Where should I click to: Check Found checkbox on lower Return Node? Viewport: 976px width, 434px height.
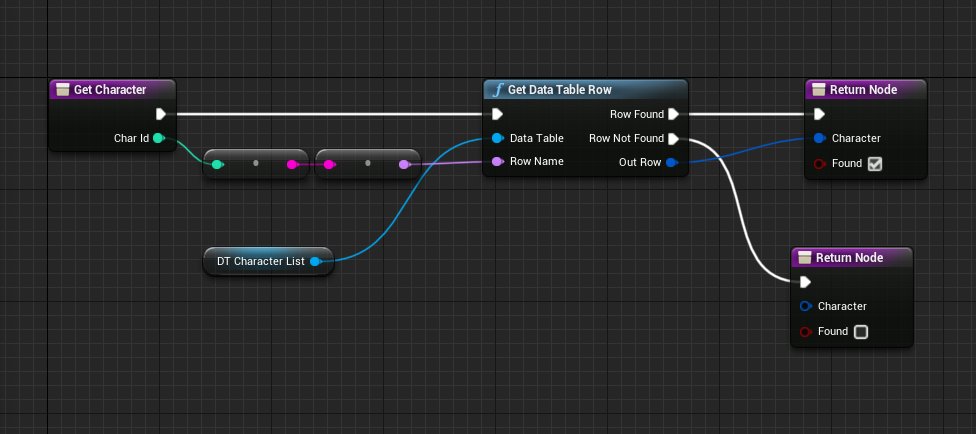[x=860, y=331]
